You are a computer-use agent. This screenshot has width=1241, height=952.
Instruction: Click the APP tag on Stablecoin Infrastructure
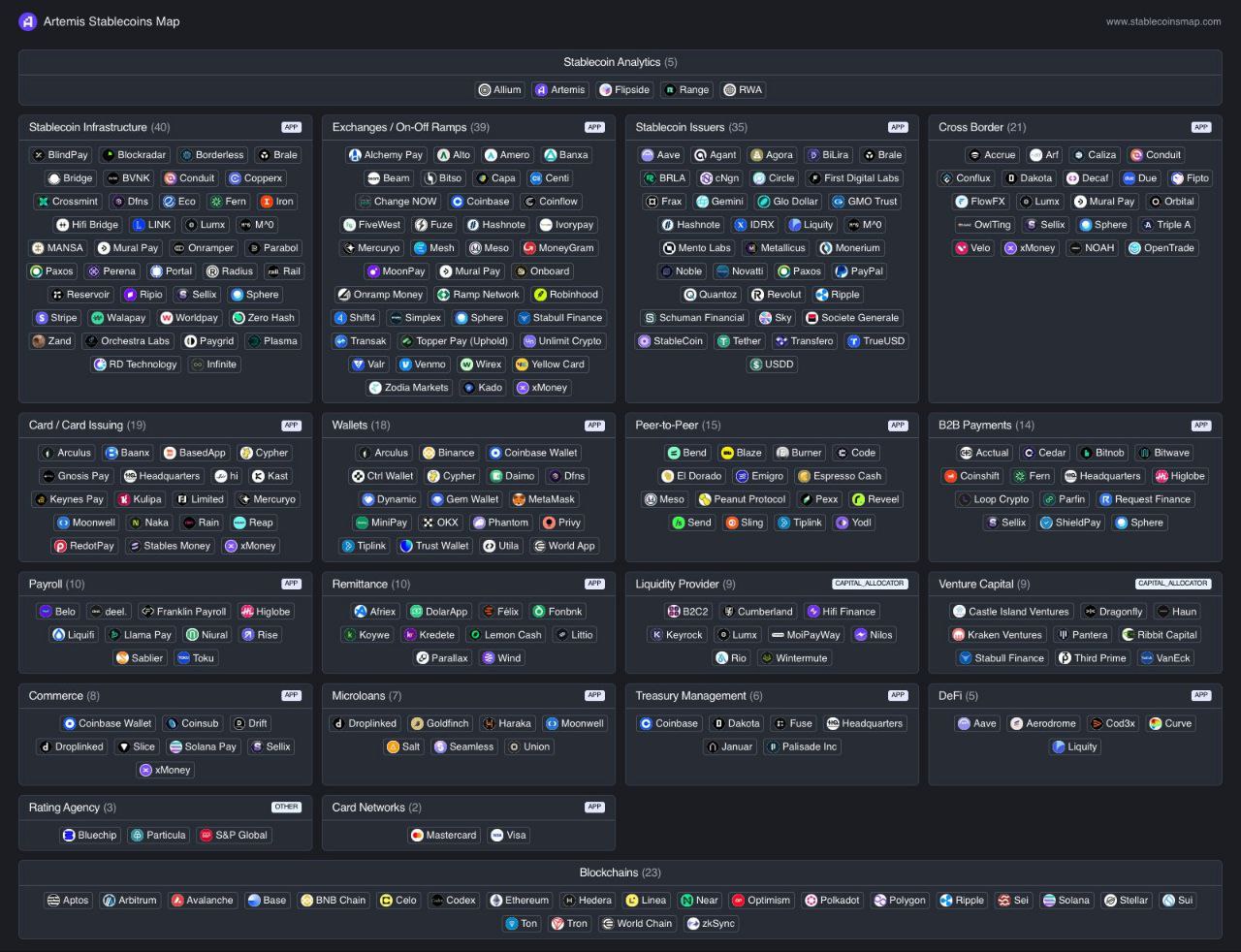(291, 127)
